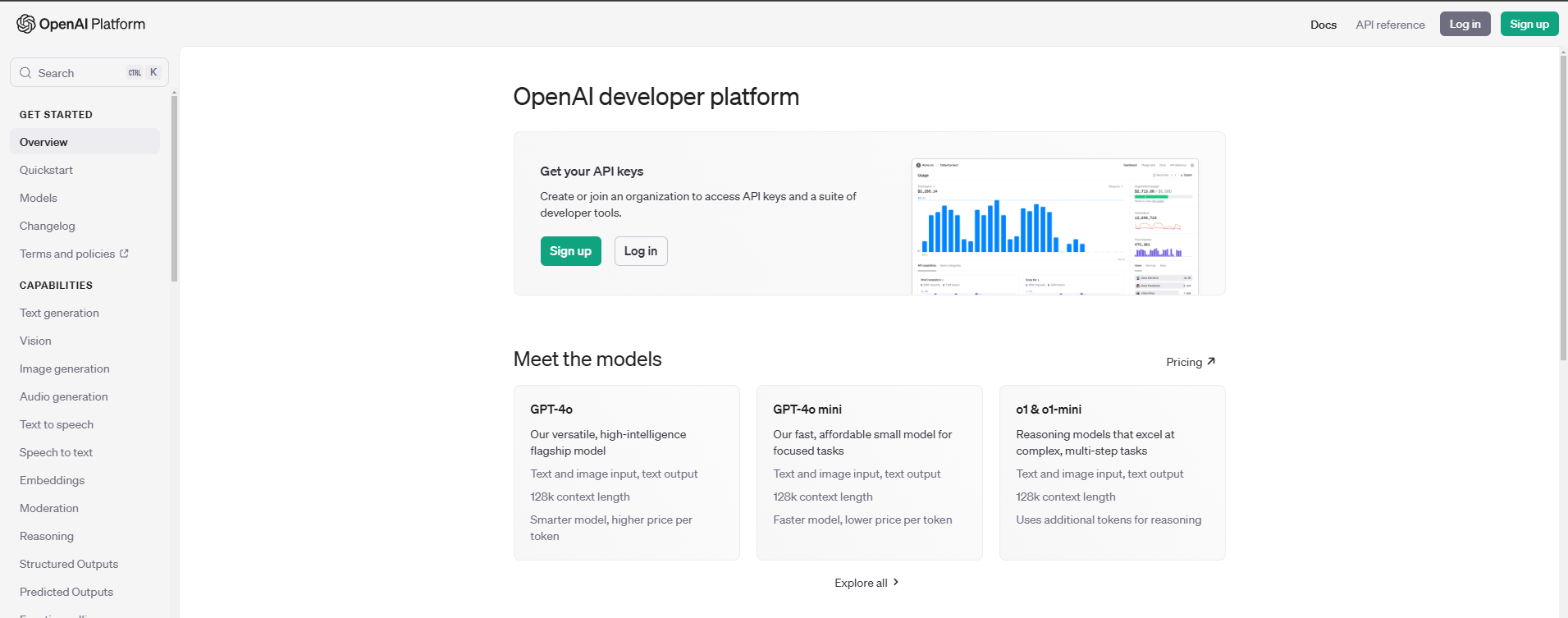Focus the Search input field

(x=89, y=72)
